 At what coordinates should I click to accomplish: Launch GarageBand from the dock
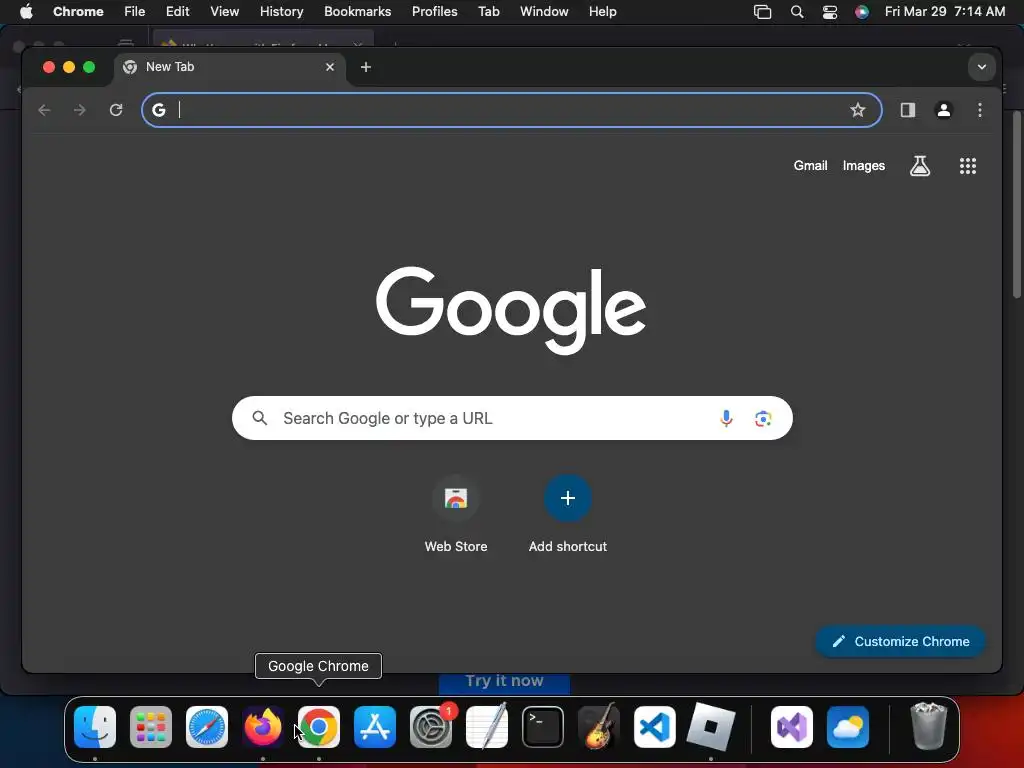(x=599, y=727)
